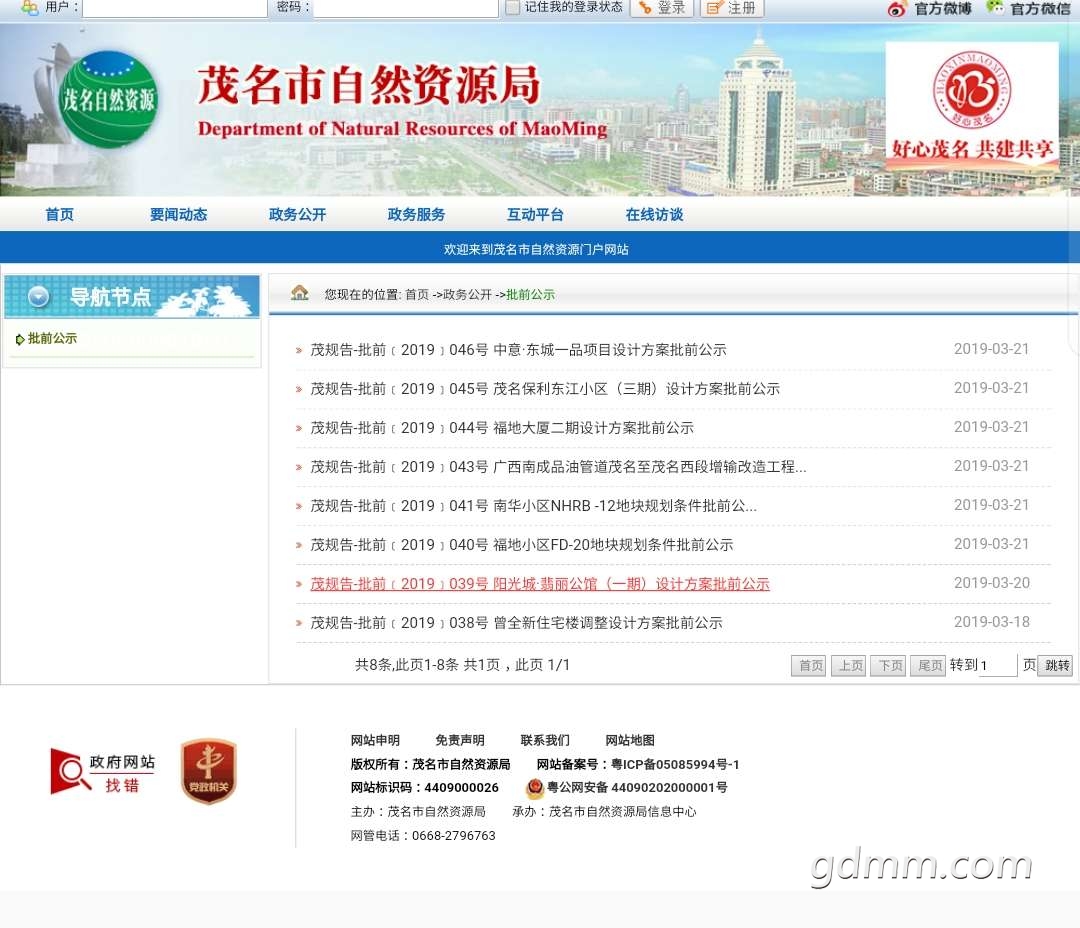Click the 注册 button
Screen dimensions: 1080x928
click(x=732, y=8)
